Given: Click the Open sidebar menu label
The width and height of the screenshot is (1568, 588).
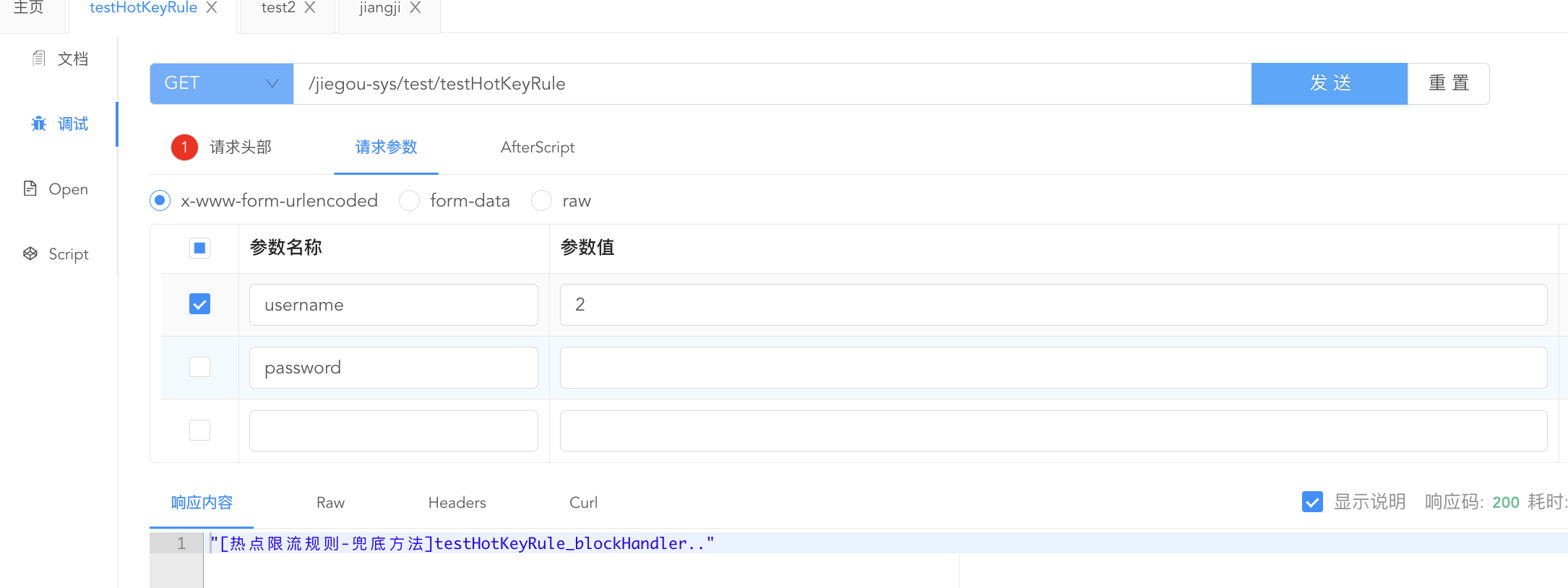Looking at the screenshot, I should point(69,189).
